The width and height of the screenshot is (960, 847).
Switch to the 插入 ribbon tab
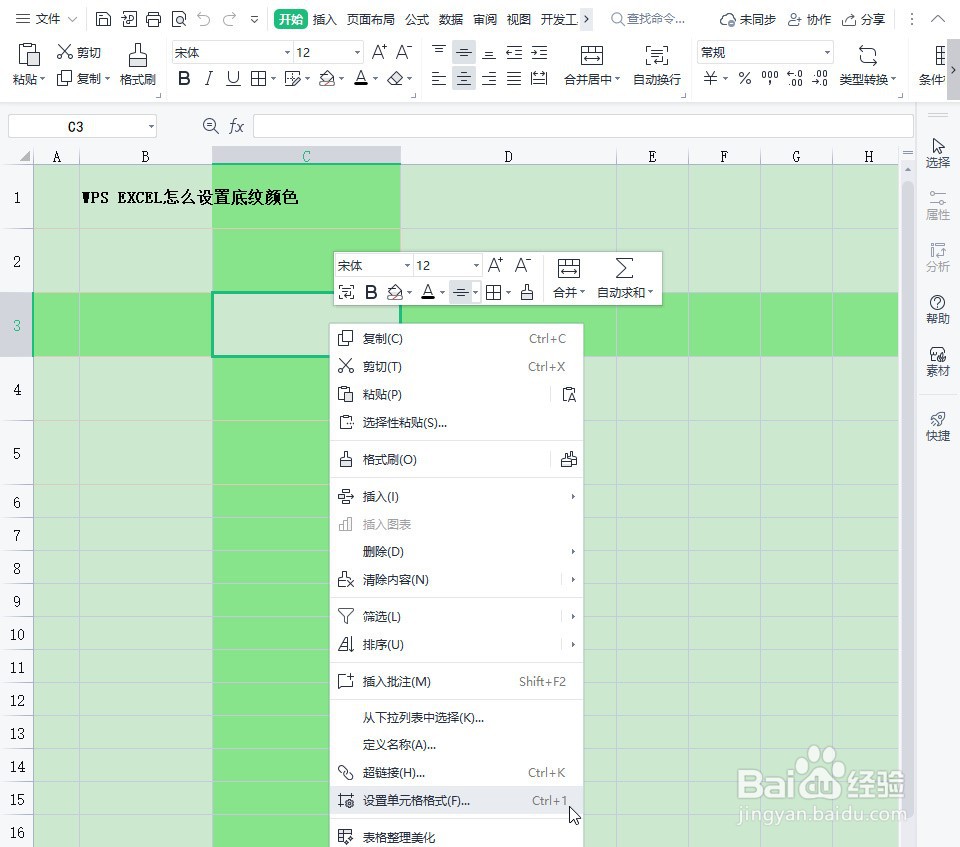click(x=324, y=17)
